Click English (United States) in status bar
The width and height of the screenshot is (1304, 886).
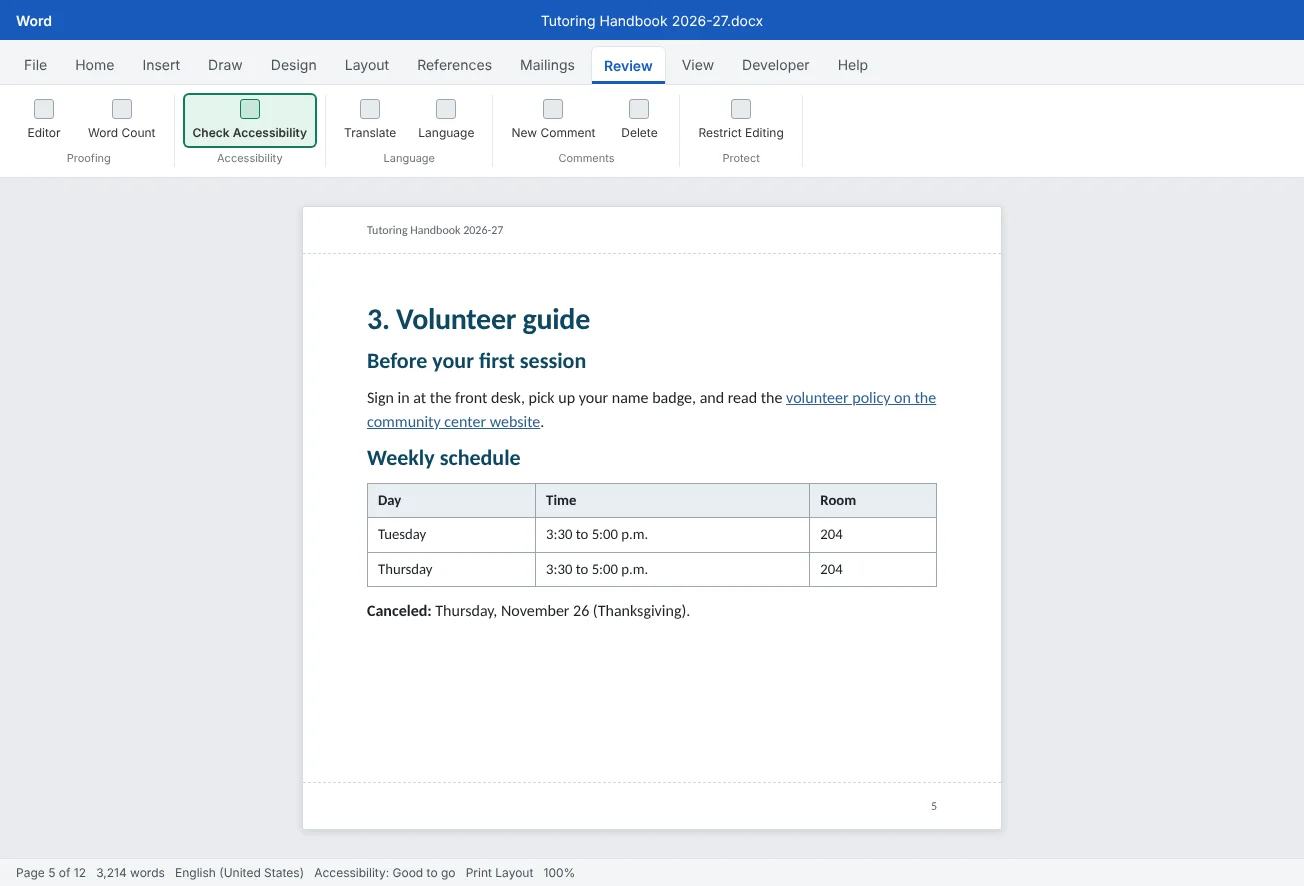239,873
